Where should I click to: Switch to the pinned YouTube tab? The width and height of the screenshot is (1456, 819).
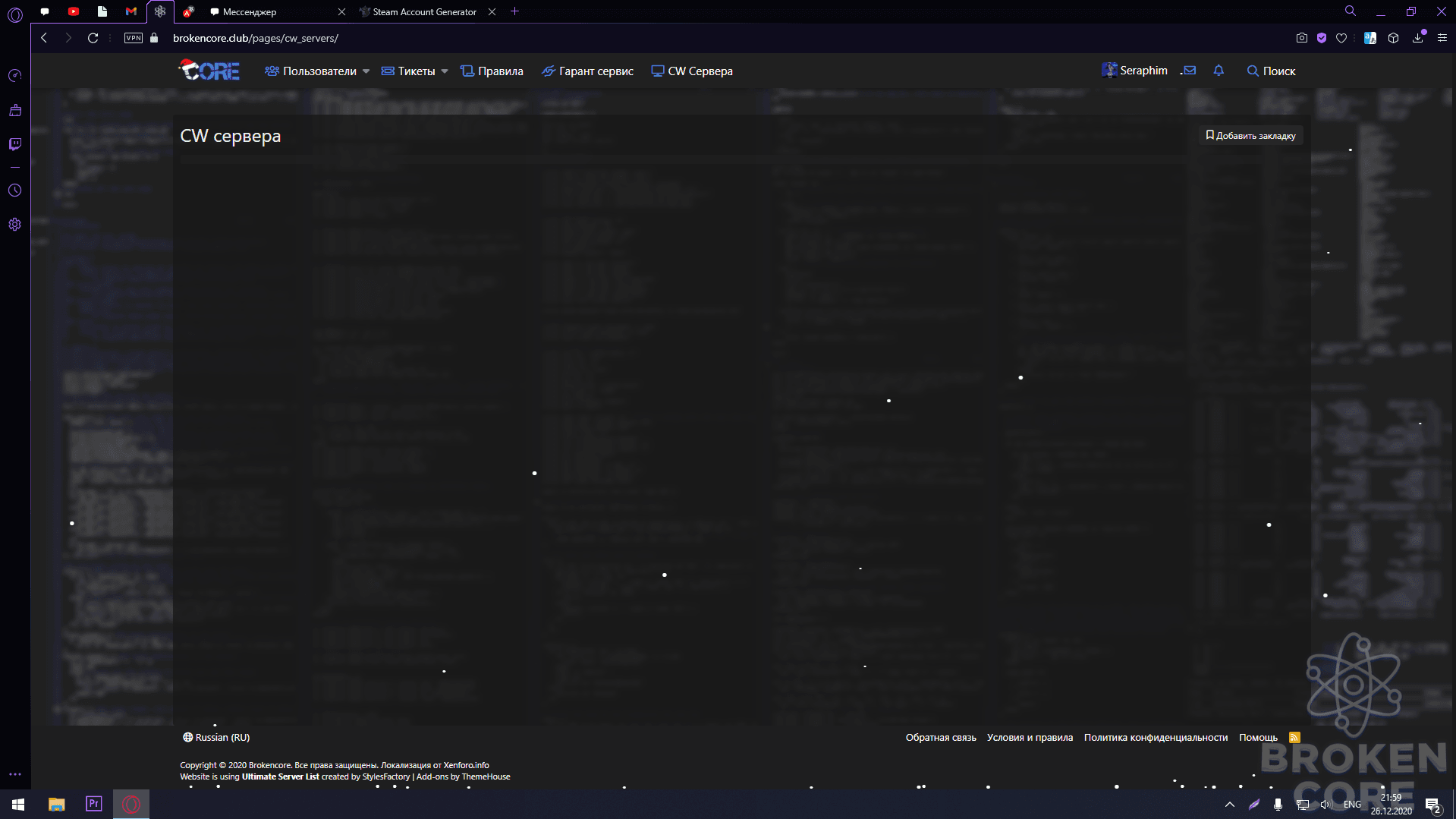coord(74,11)
